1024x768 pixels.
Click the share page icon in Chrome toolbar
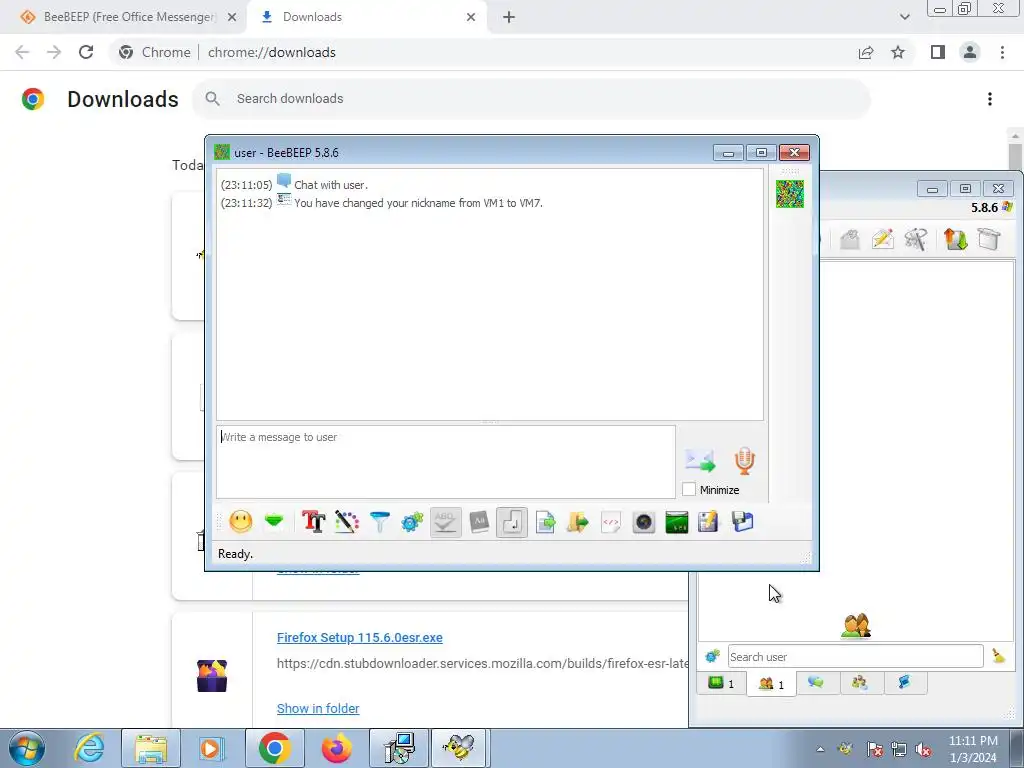pos(866,52)
